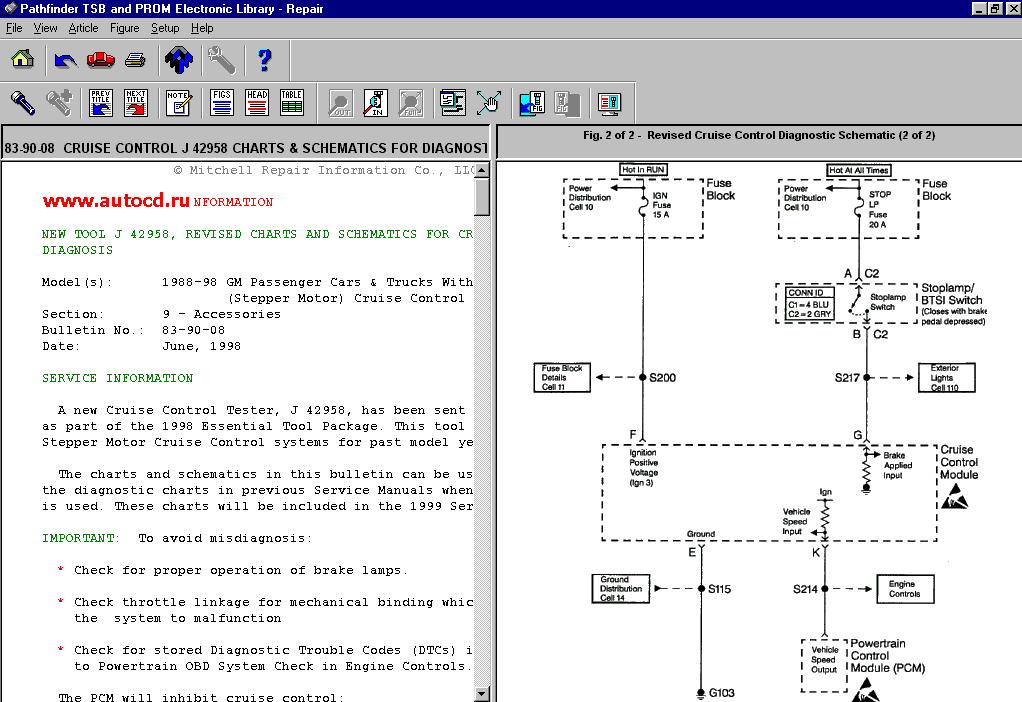Open the Setup menu
Image resolution: width=1022 pixels, height=702 pixels.
(165, 28)
